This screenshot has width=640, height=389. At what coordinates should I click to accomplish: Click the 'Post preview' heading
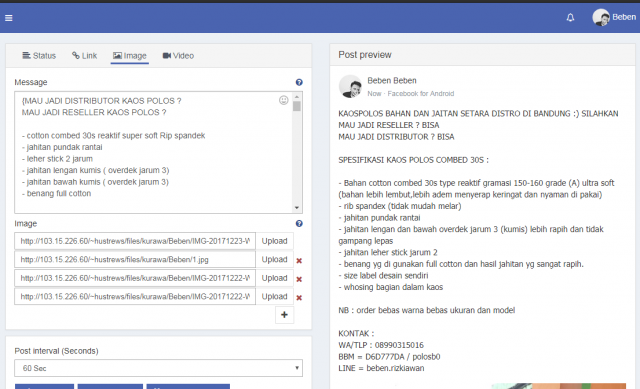coord(365,55)
